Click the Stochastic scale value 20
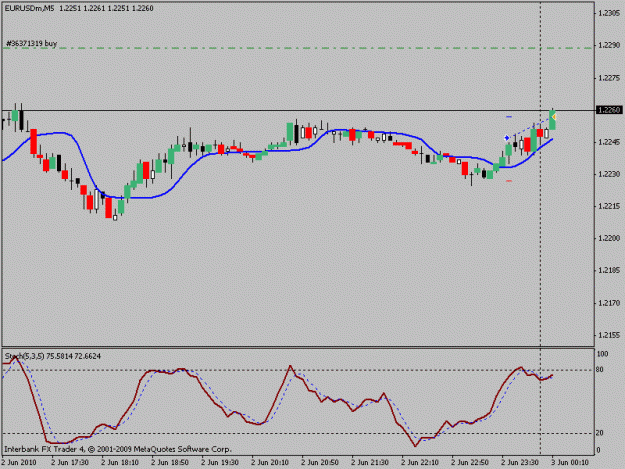 point(600,433)
